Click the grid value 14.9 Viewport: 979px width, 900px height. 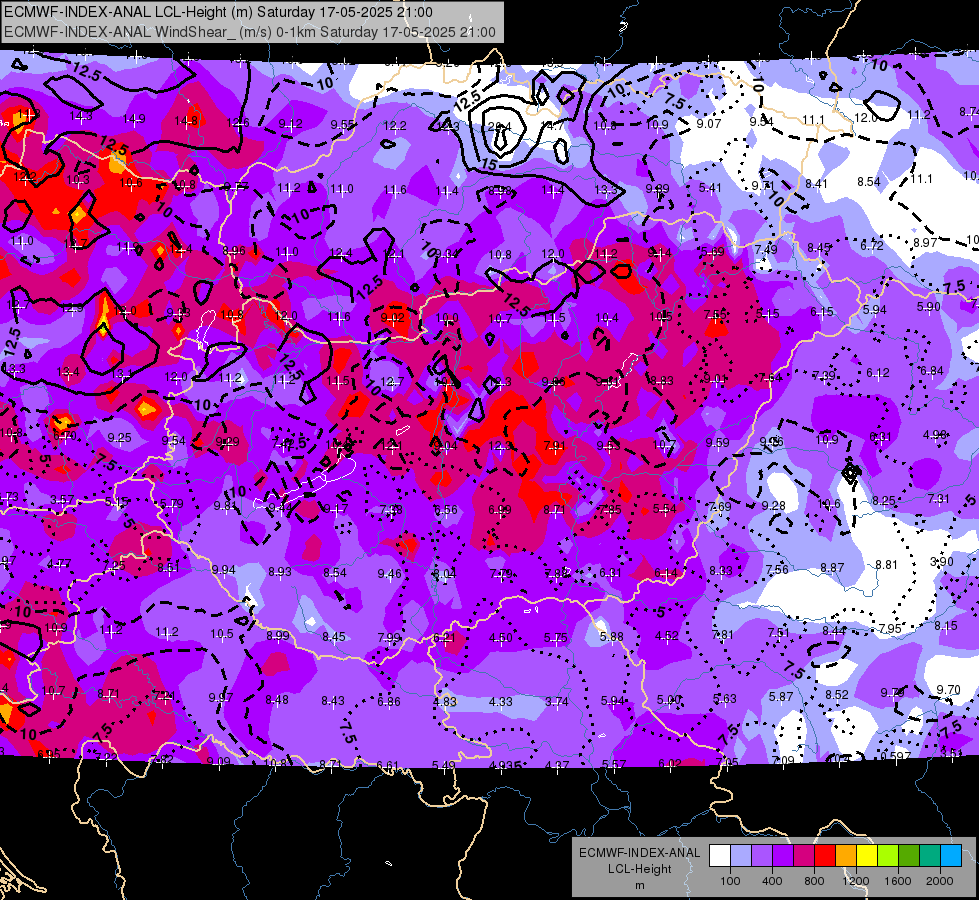coord(134,119)
